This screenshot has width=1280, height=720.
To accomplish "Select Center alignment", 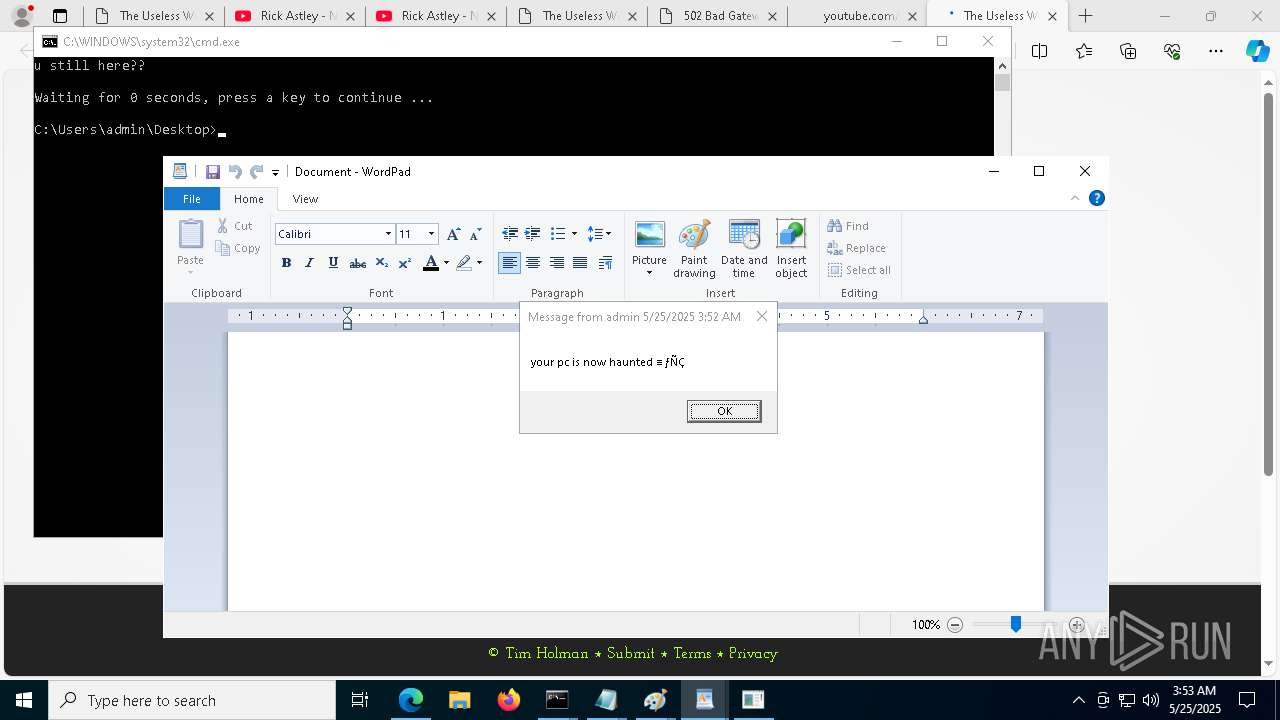I will (533, 263).
